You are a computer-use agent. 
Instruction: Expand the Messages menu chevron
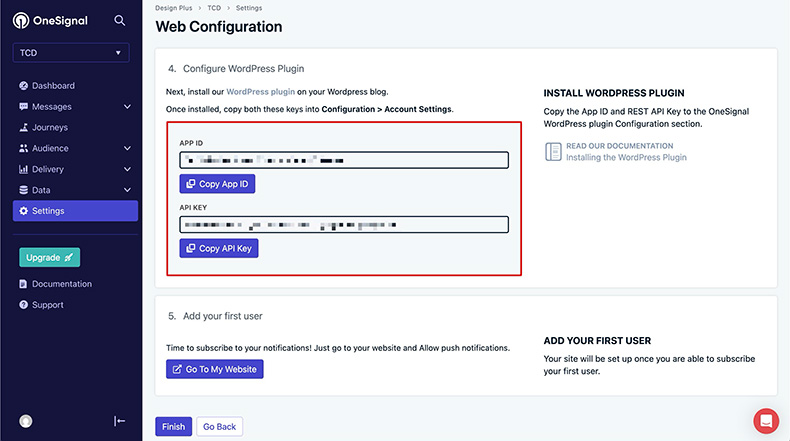[127, 107]
